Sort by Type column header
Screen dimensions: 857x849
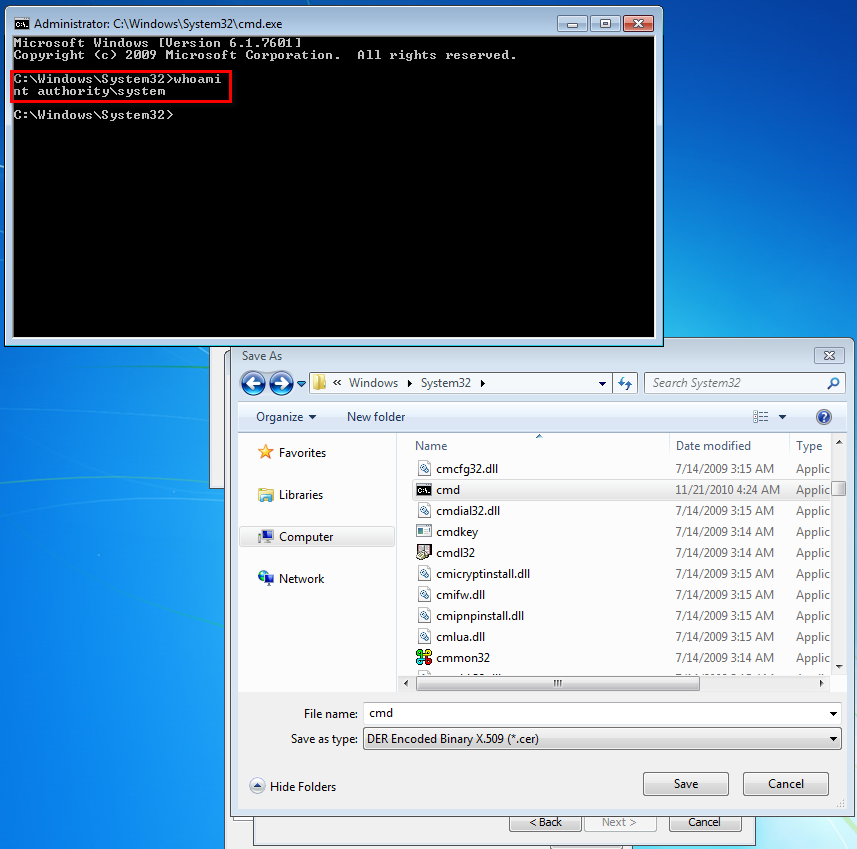click(809, 446)
